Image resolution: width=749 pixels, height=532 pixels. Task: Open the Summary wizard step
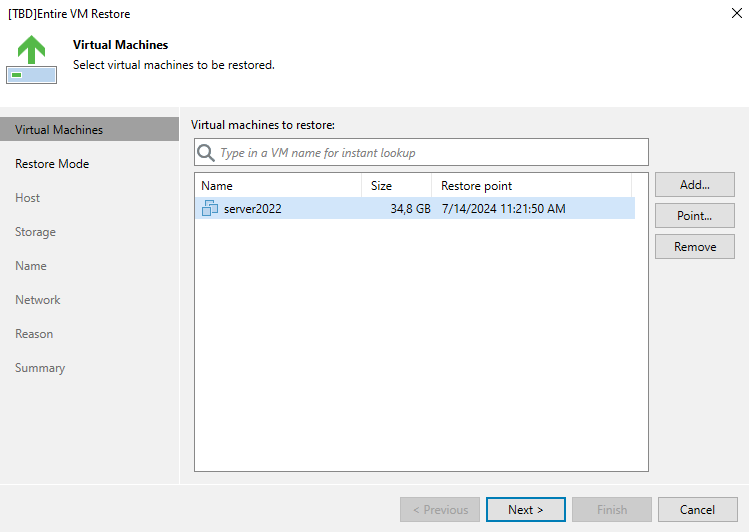40,368
